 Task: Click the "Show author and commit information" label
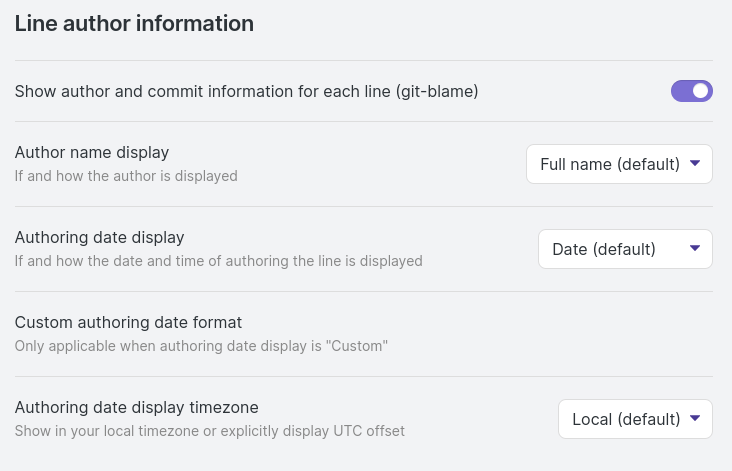click(x=246, y=91)
